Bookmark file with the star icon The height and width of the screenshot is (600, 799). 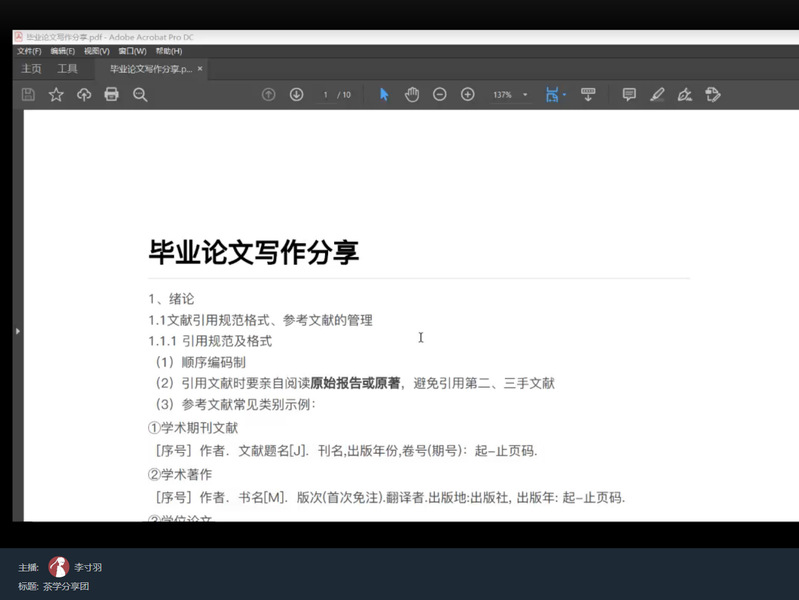56,94
